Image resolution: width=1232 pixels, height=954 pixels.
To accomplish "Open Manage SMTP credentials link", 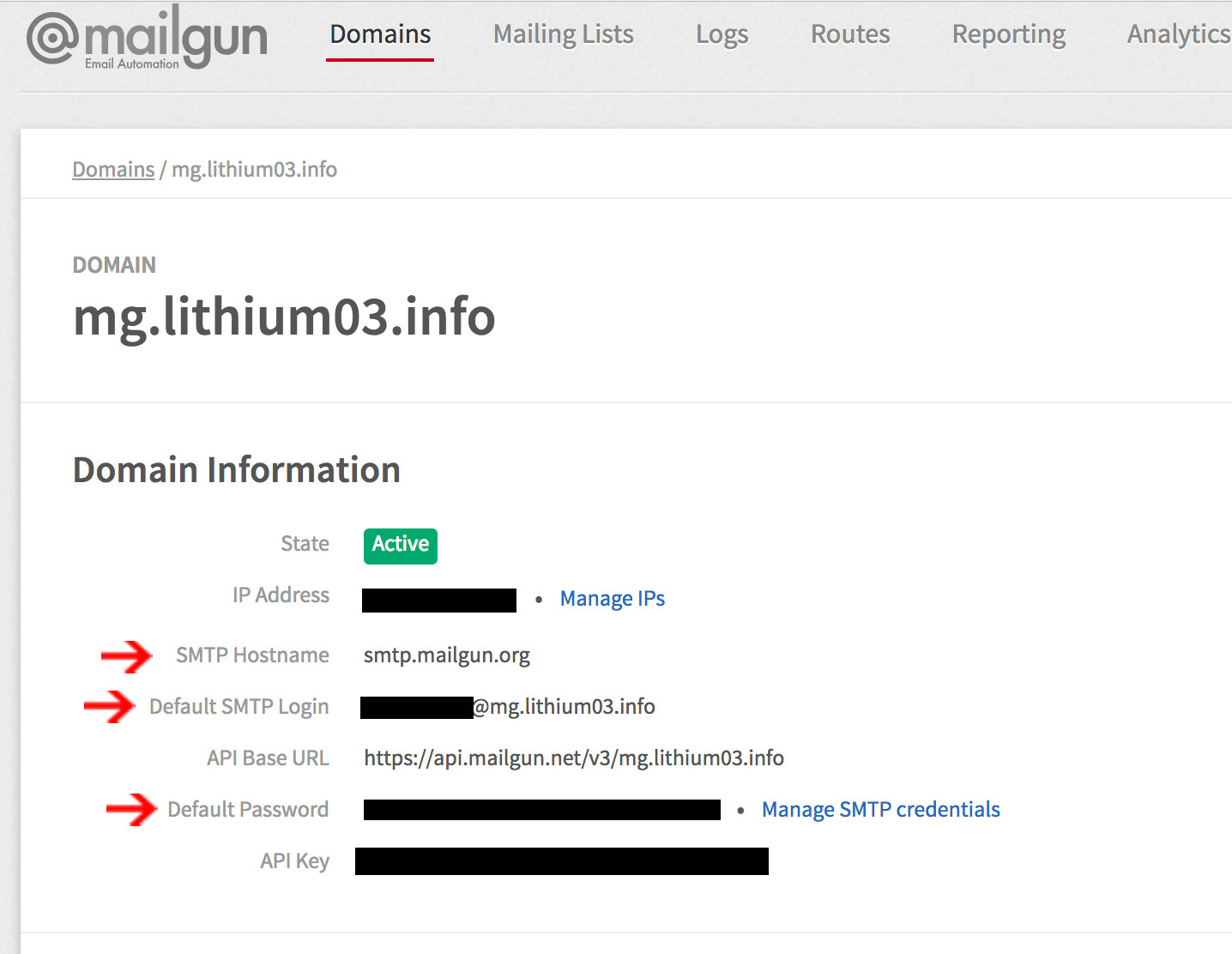I will point(880,810).
